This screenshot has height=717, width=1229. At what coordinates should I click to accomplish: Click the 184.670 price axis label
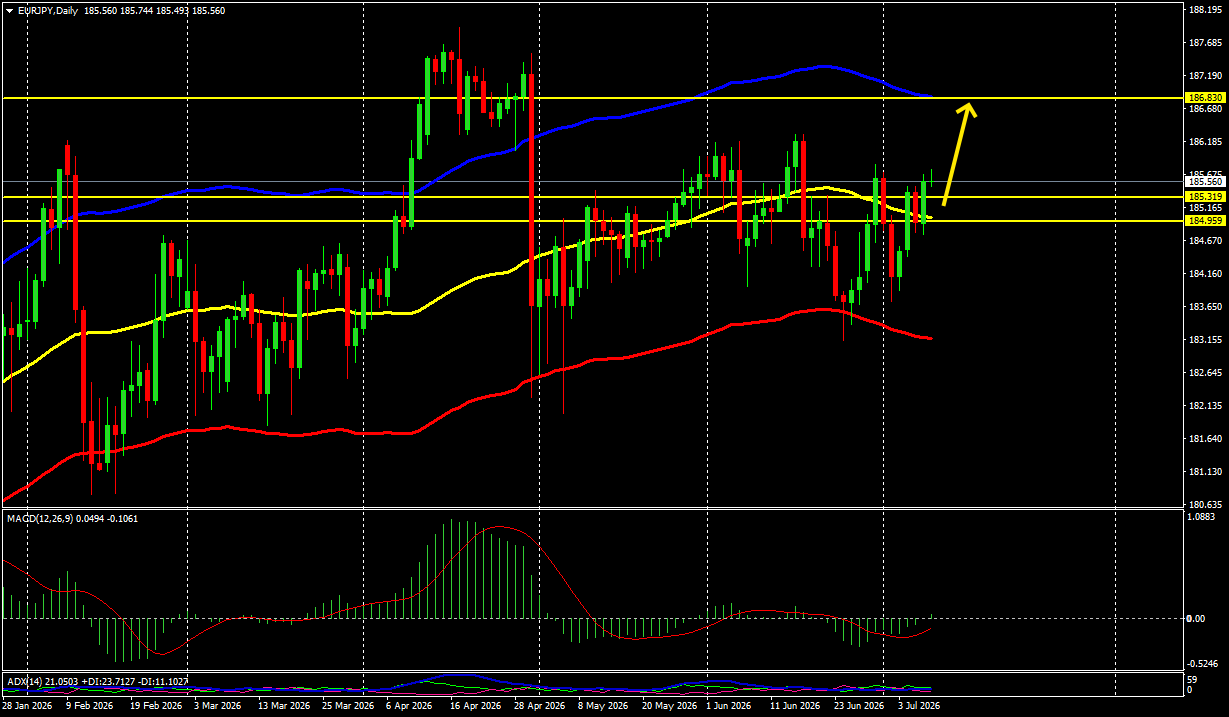1205,241
